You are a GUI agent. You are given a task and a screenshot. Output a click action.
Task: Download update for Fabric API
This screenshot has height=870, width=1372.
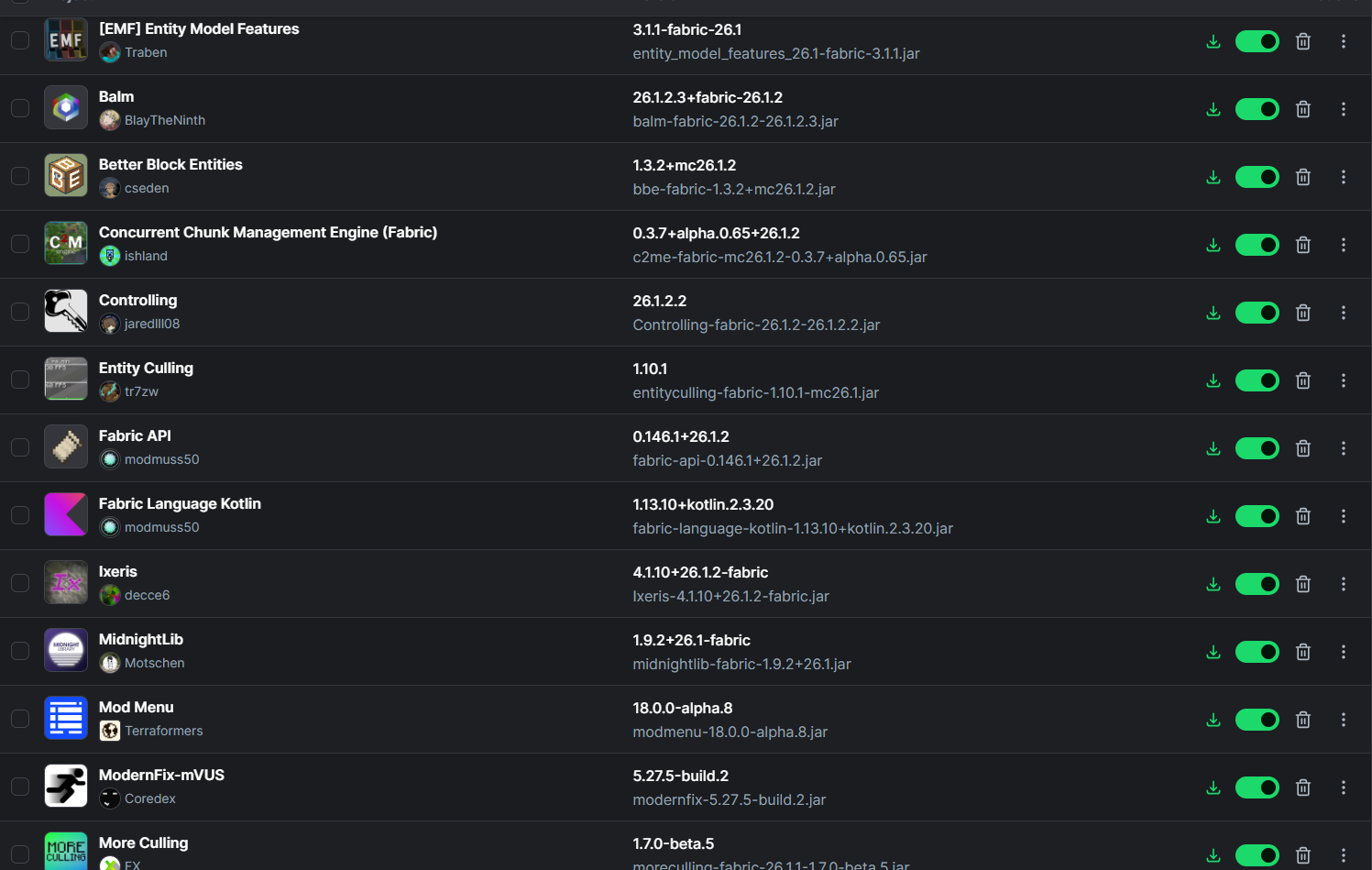[x=1213, y=448]
